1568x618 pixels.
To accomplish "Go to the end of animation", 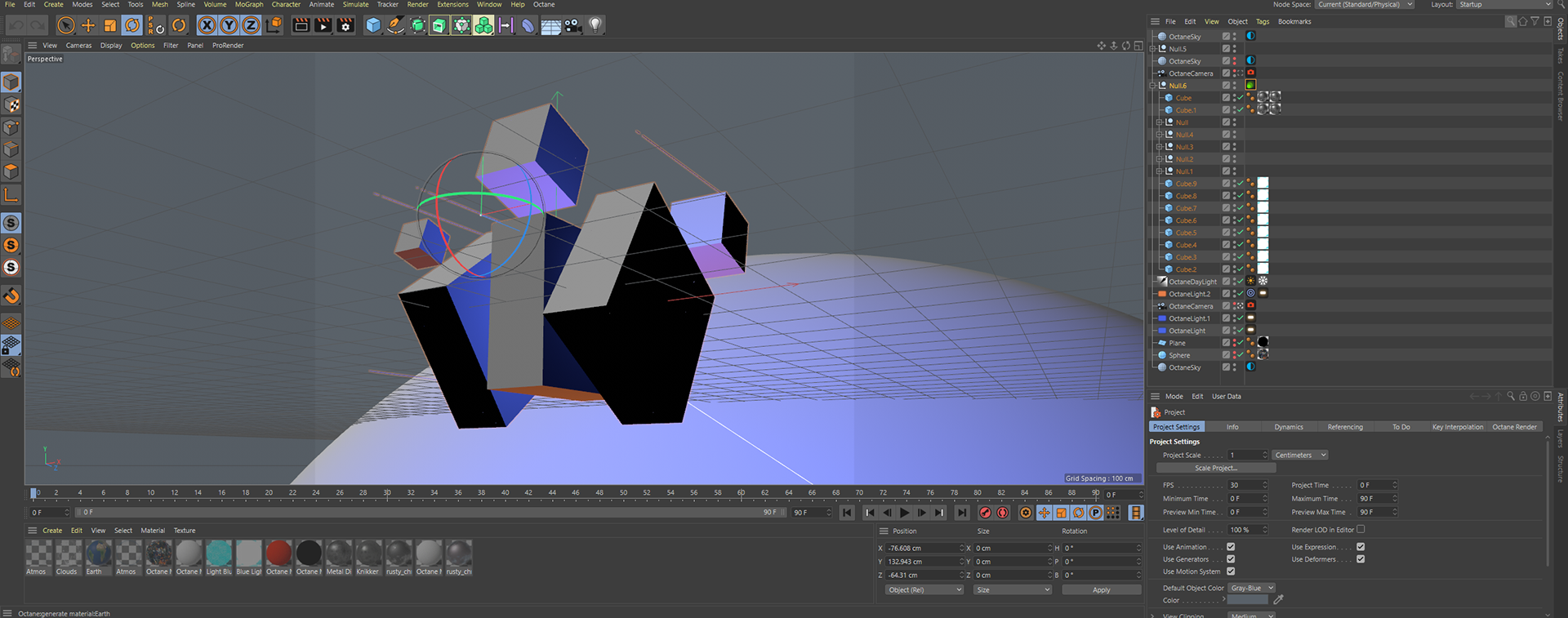I will click(962, 513).
